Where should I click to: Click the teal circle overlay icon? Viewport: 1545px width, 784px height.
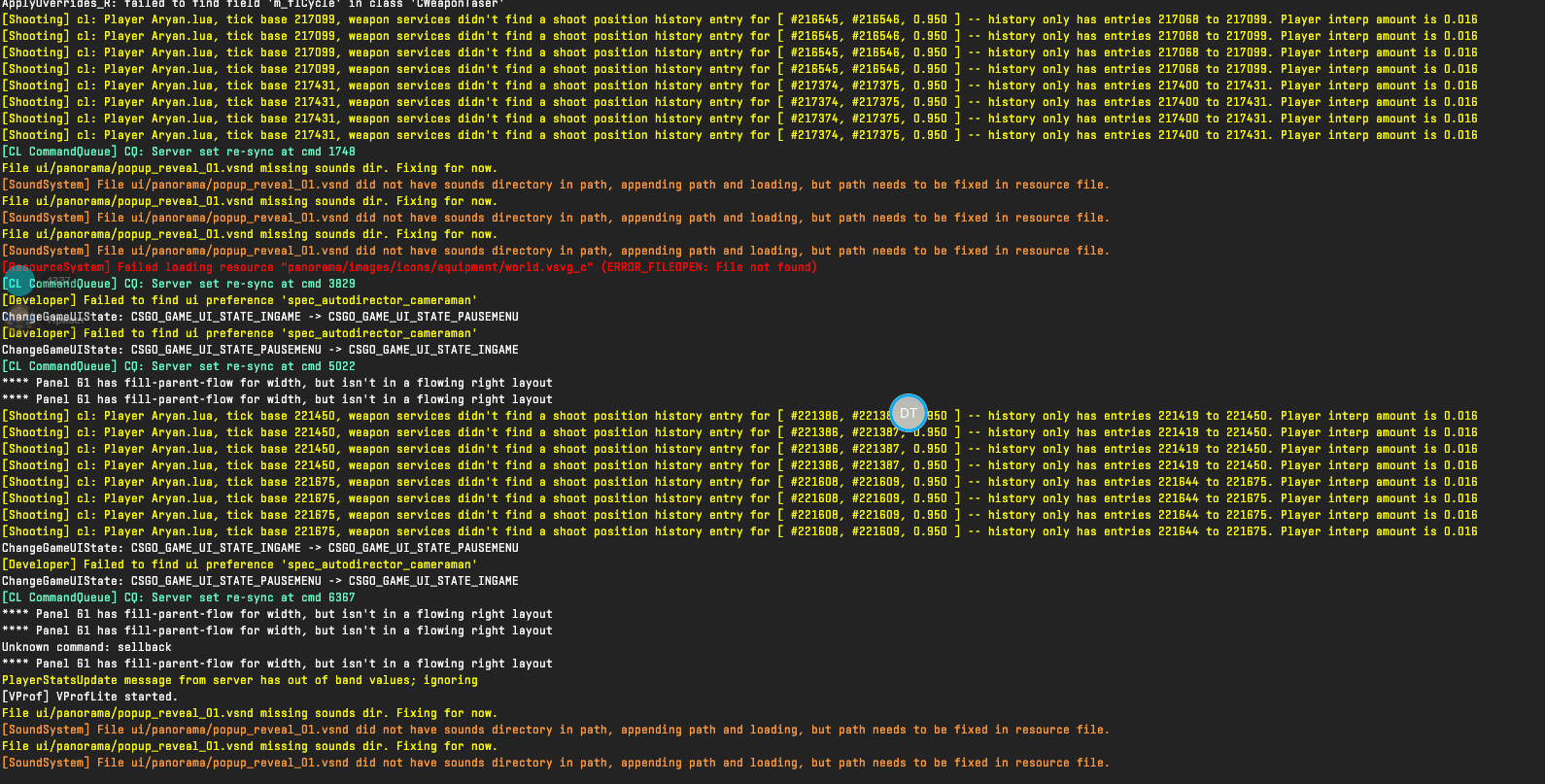[18, 281]
